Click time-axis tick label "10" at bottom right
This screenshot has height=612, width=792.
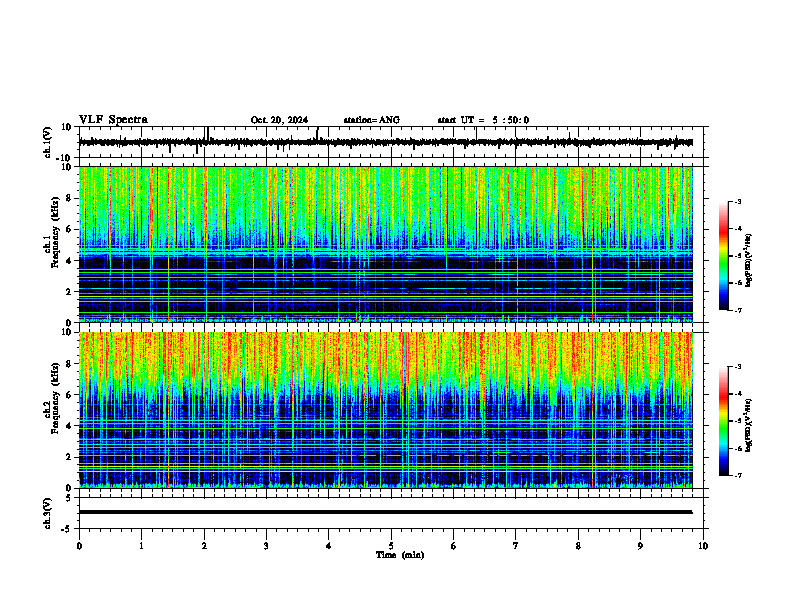click(703, 546)
